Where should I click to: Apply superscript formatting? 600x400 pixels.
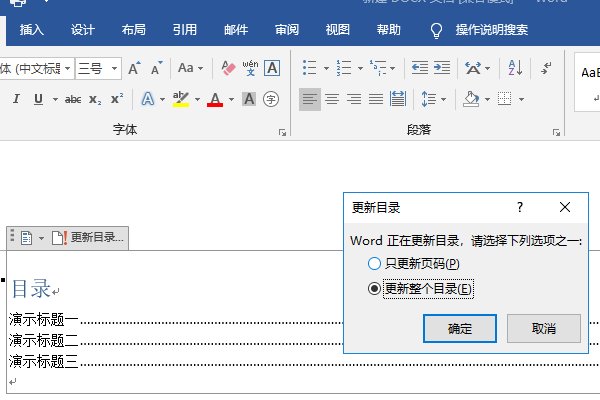[x=117, y=99]
